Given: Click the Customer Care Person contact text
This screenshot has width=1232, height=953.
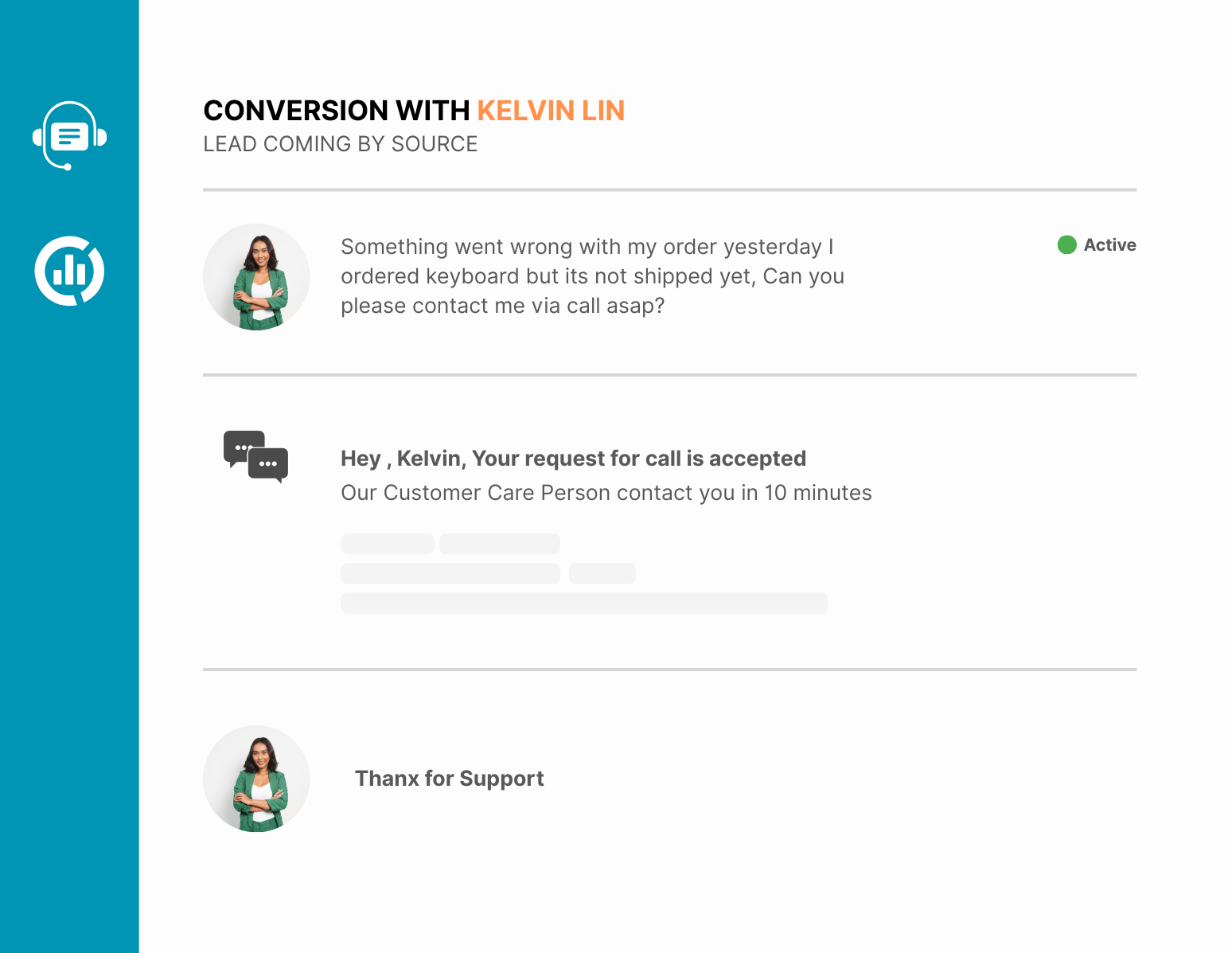Looking at the screenshot, I should pos(606,493).
